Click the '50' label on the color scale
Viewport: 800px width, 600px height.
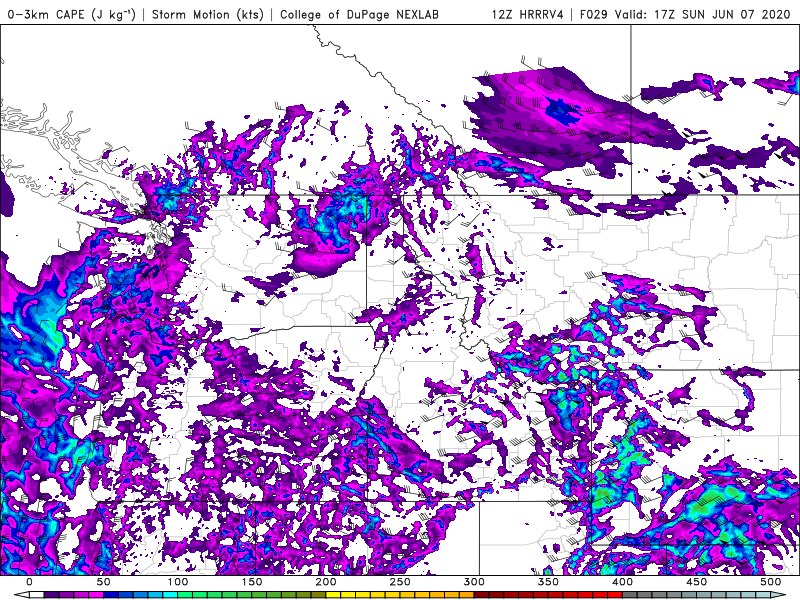click(x=103, y=582)
